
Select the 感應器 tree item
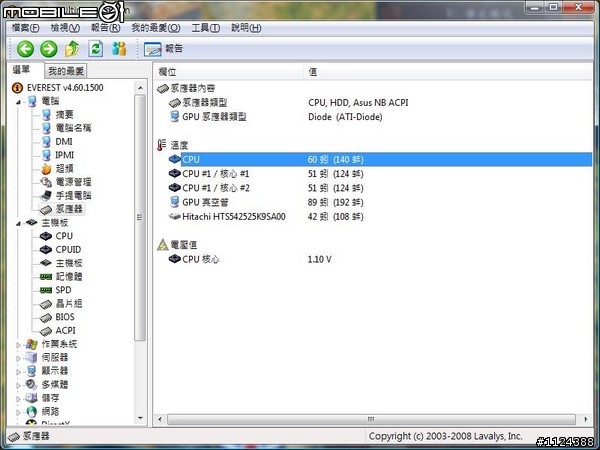[x=69, y=209]
